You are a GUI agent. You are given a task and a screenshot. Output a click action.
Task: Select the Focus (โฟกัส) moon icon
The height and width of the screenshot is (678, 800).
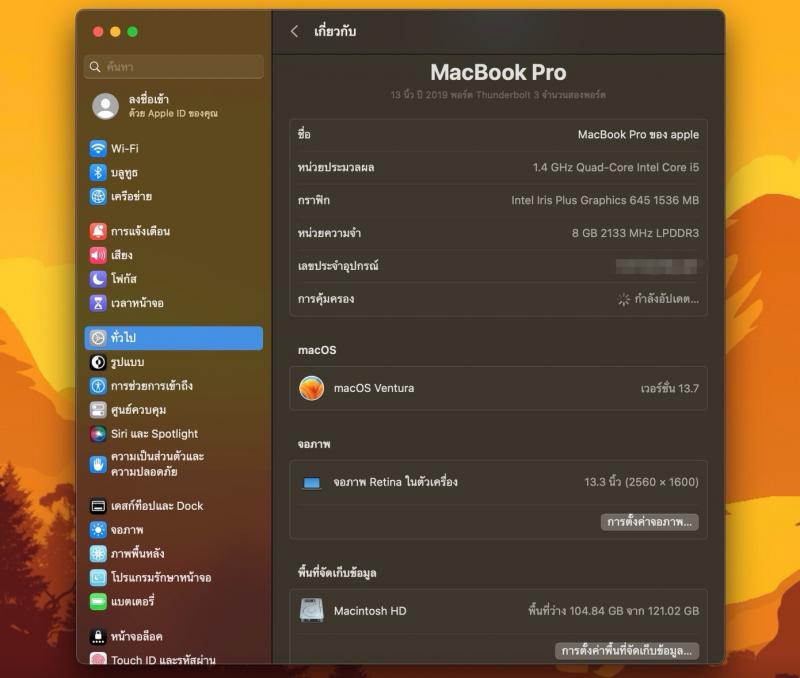98,279
